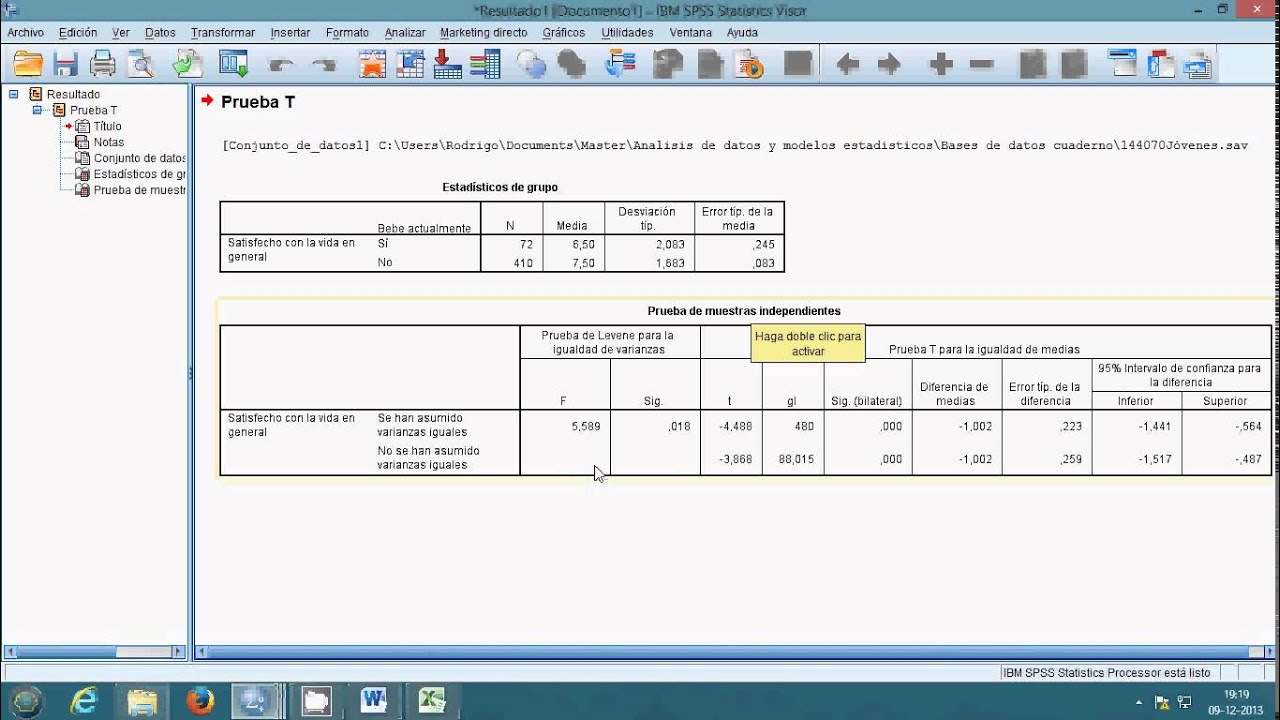Click the red down-arrow go to variable icon
This screenshot has height=720, width=1280.
pos(447,65)
